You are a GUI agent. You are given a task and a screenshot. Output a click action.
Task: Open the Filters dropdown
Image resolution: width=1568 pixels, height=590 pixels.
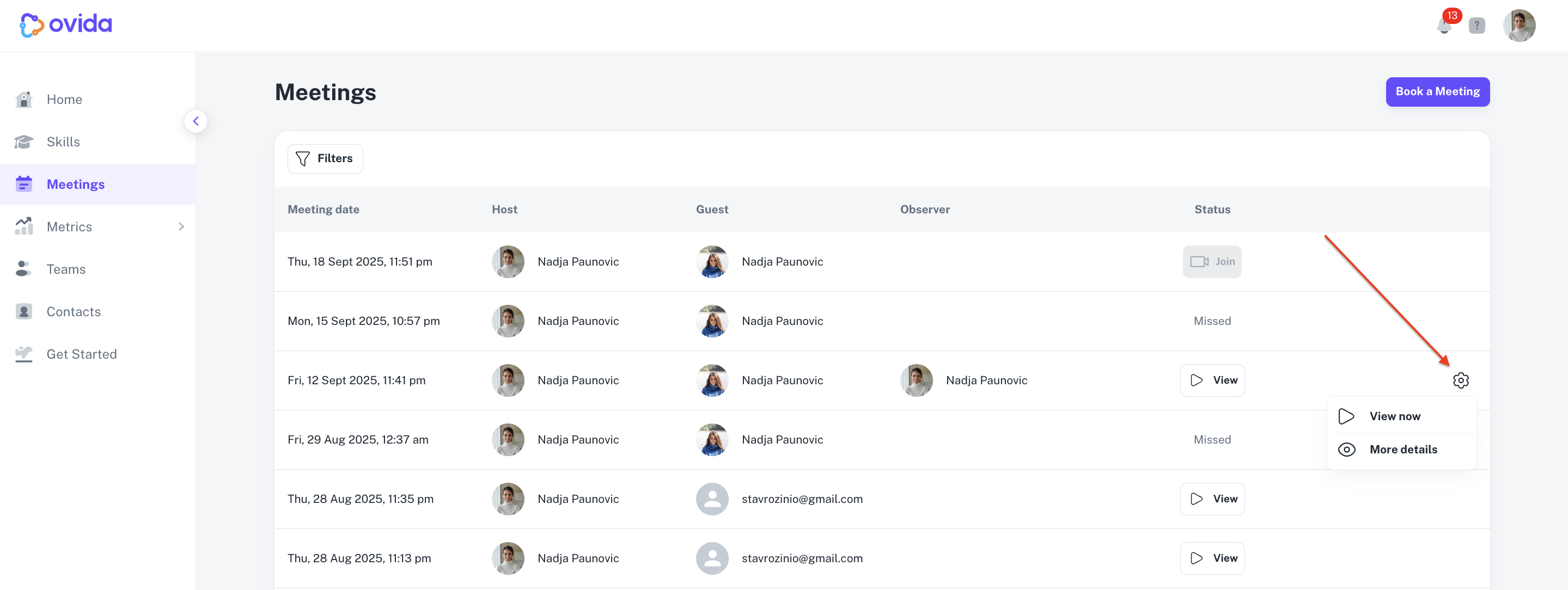(325, 159)
